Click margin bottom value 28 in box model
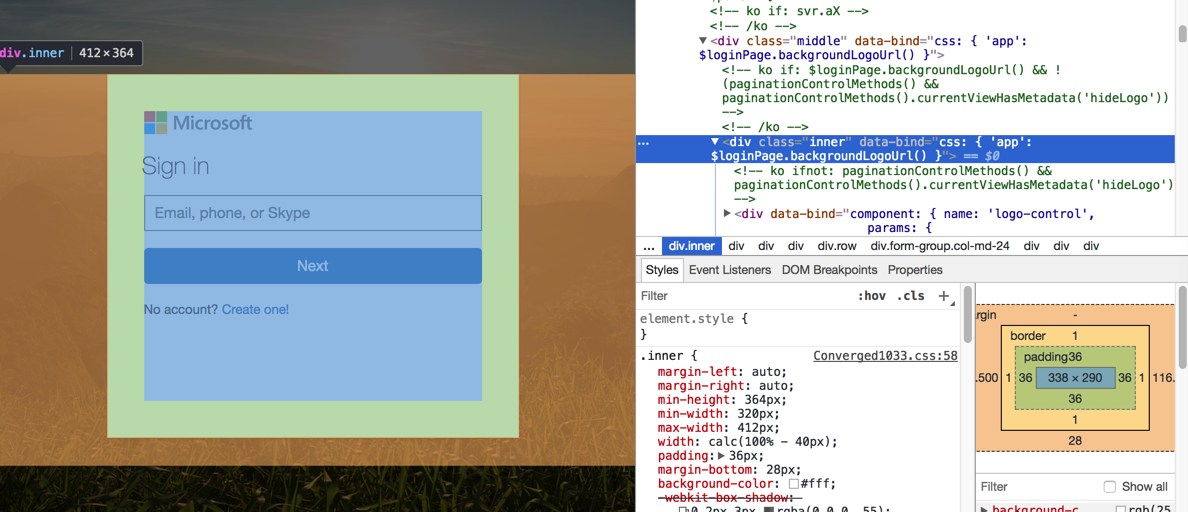Screen dimensions: 1188x512 [1076, 441]
